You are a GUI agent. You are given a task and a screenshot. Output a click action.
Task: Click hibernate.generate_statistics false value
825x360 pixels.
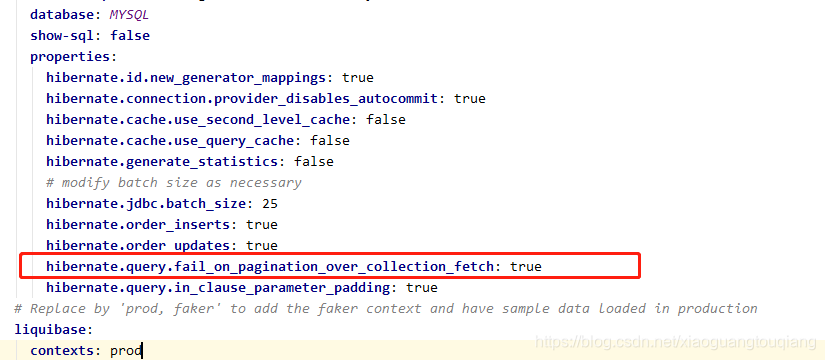point(314,162)
